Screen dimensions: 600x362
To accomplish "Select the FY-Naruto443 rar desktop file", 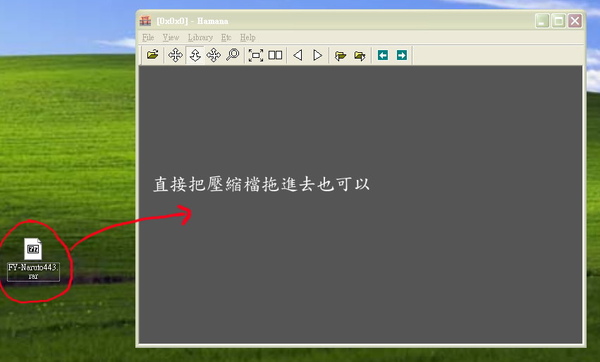I will (x=33, y=259).
